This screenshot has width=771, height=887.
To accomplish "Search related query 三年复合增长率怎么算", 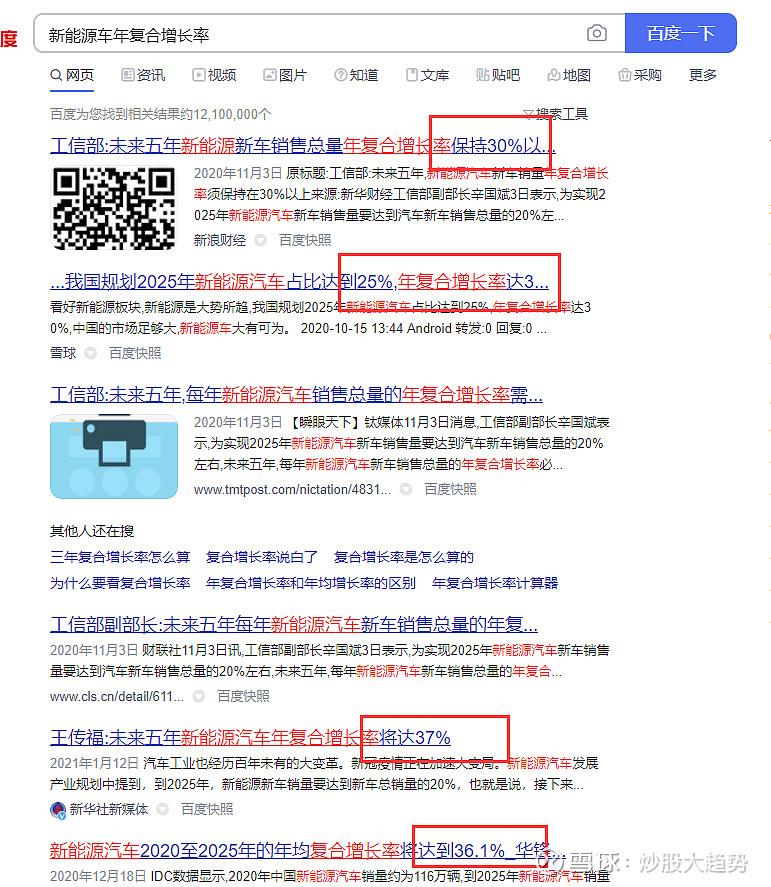I will pos(120,557).
